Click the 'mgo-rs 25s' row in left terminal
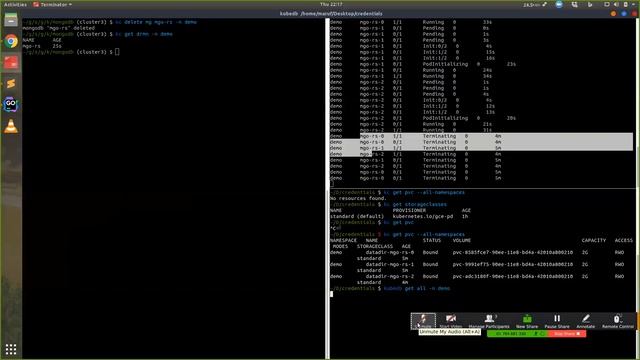Viewport: 640px width, 360px height. point(42,46)
